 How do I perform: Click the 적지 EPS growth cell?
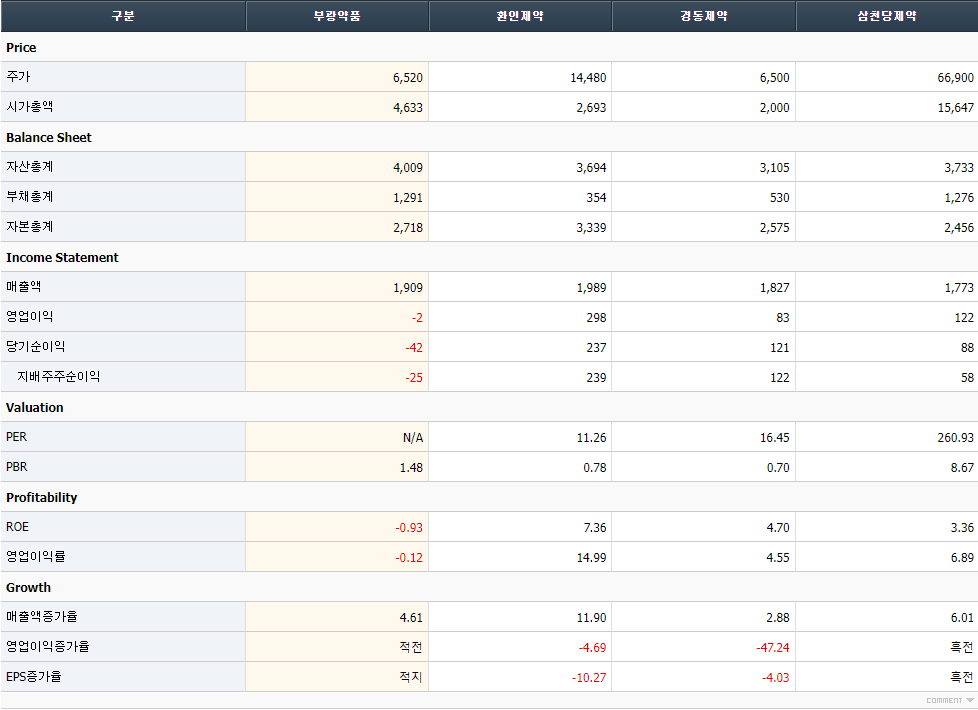(337, 676)
